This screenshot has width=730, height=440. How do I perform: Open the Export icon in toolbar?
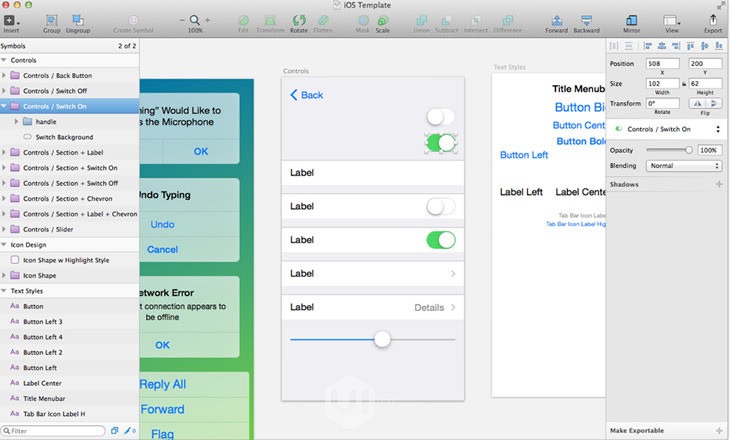point(713,20)
